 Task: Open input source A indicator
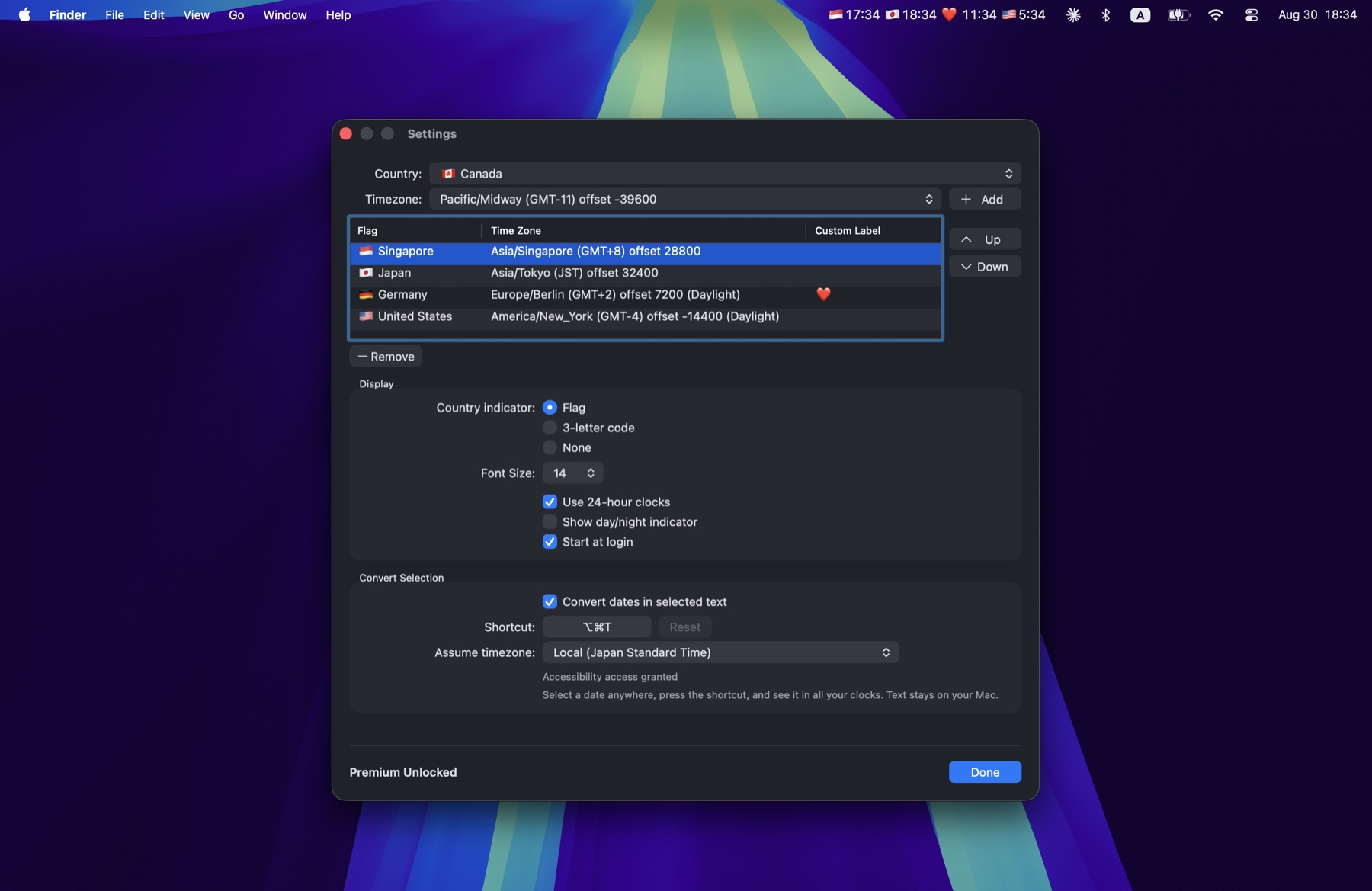1140,14
